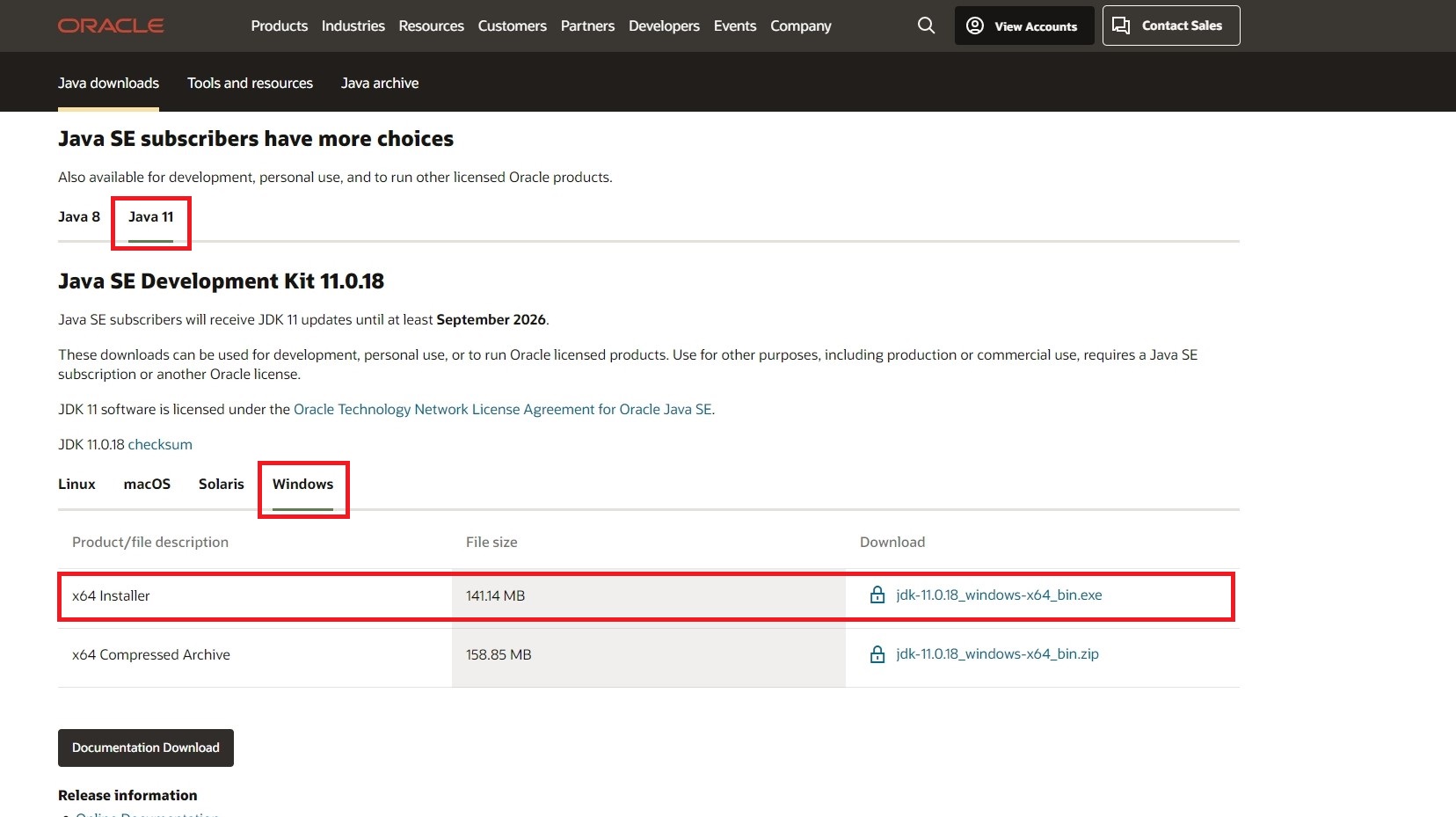The width and height of the screenshot is (1456, 817).
Task: Click the Download column header
Action: click(x=892, y=542)
